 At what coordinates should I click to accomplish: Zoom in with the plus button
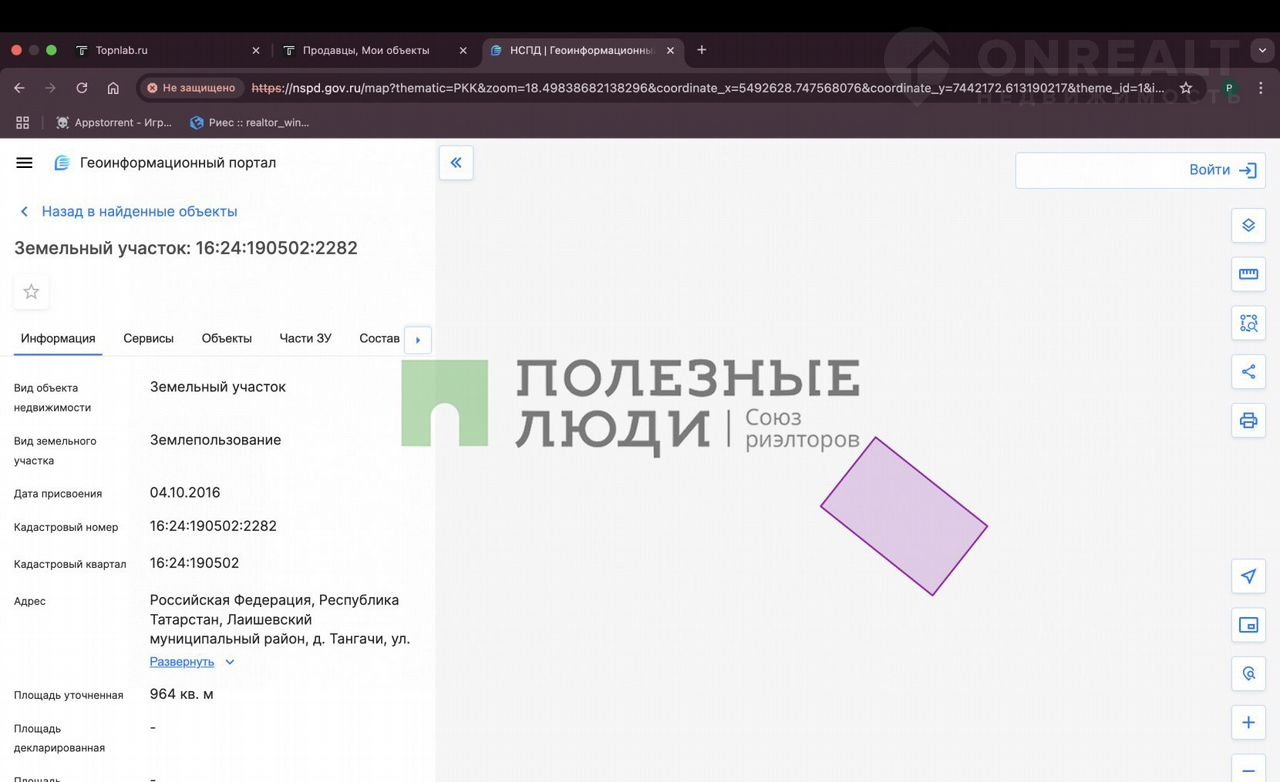[1248, 722]
